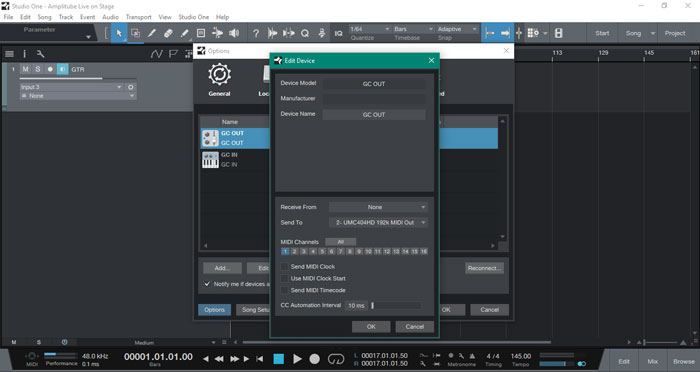Click Cancel in Edit Device dialog

pyautogui.click(x=414, y=326)
